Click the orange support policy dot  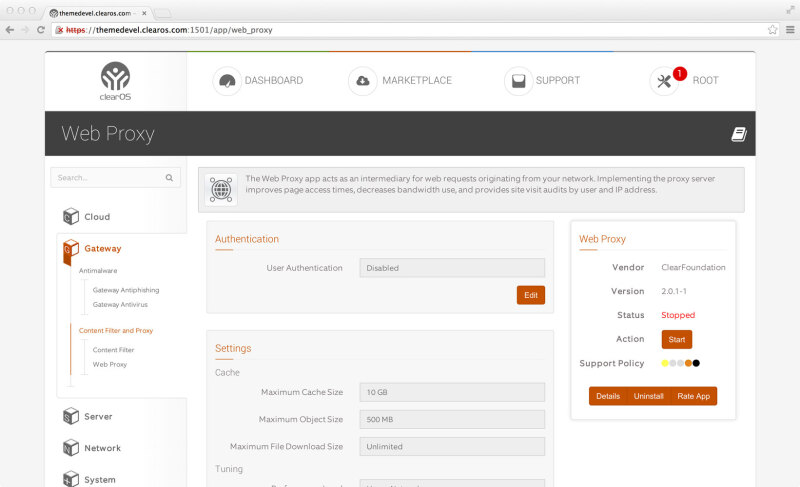(x=688, y=363)
